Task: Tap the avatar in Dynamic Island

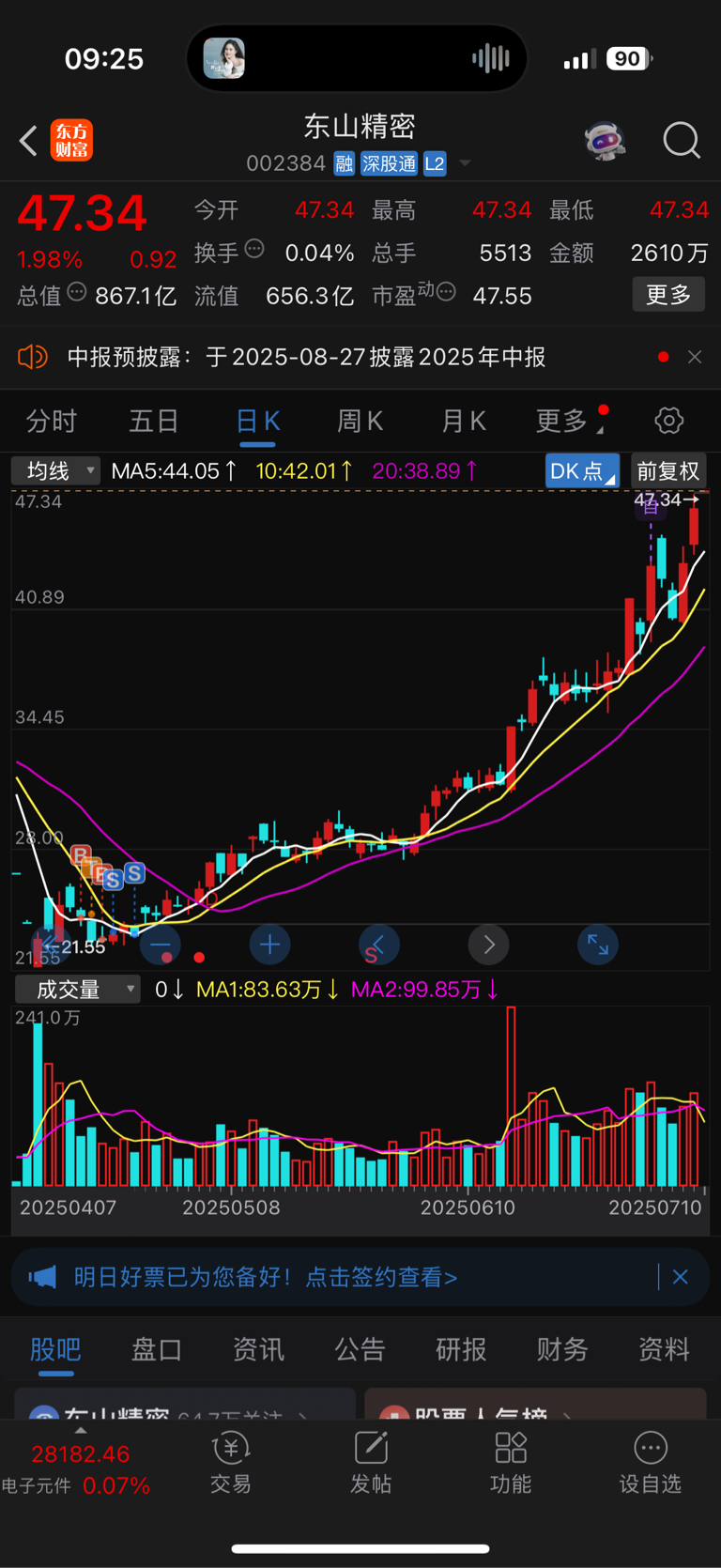Action: pyautogui.click(x=224, y=58)
